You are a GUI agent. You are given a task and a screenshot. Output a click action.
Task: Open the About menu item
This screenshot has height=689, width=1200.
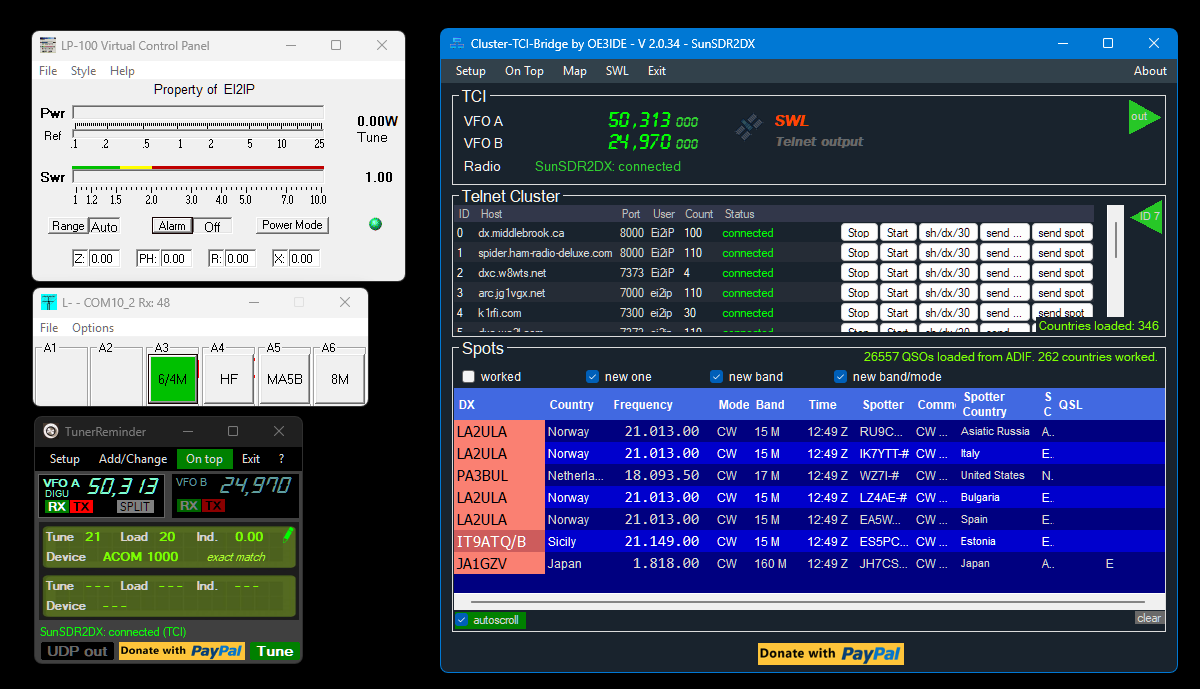[1150, 71]
